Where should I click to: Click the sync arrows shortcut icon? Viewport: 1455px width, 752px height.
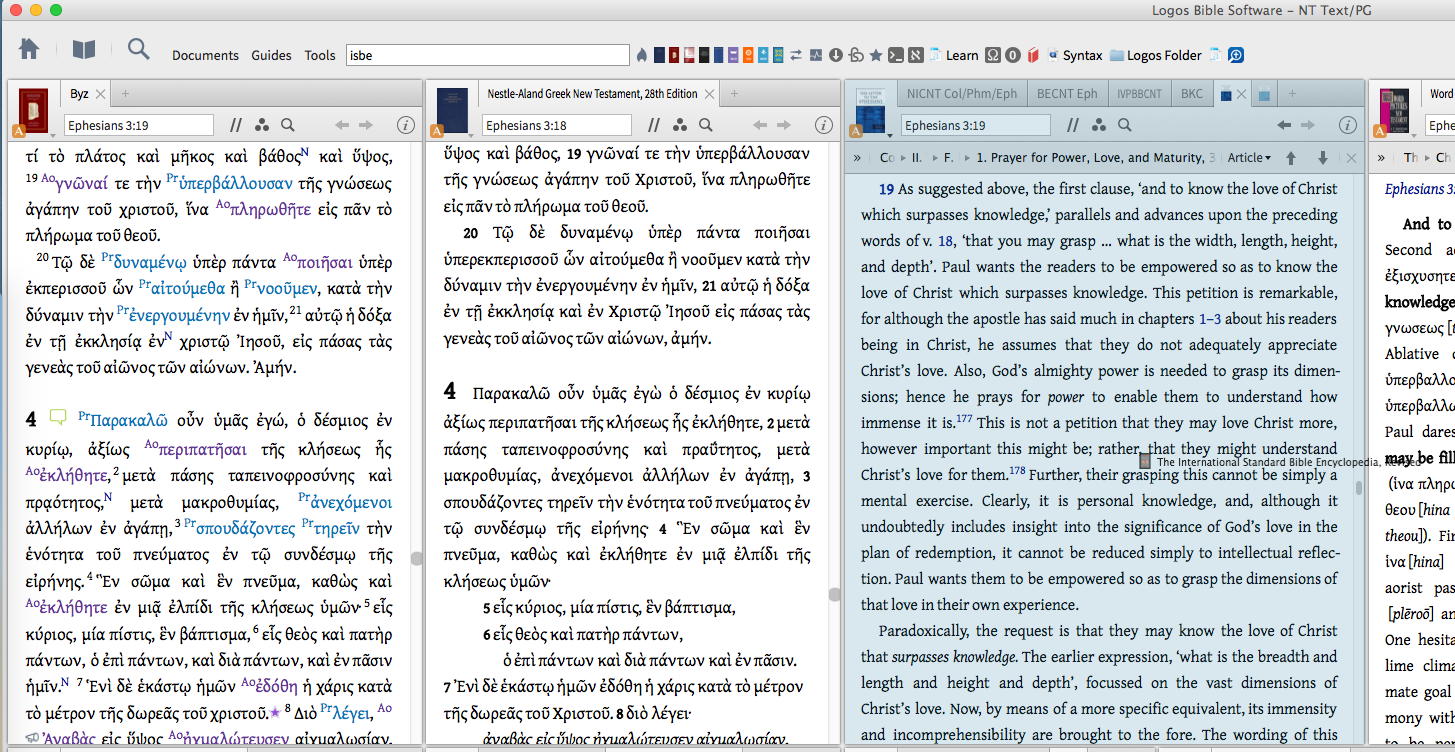click(x=797, y=55)
